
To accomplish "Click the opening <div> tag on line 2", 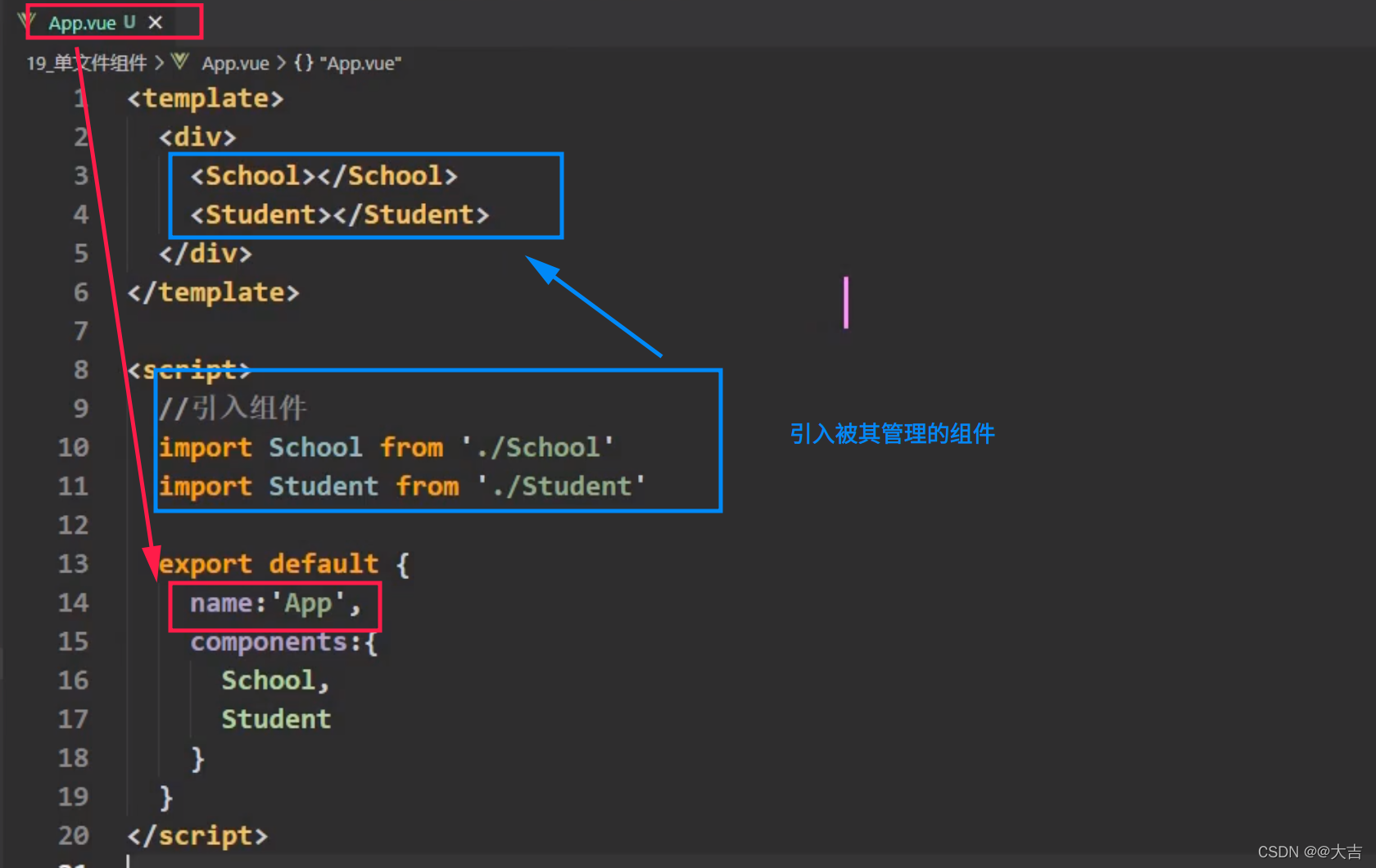I will (x=197, y=137).
